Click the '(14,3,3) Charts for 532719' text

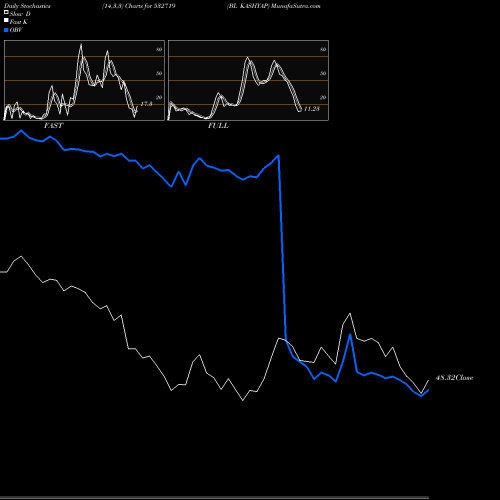tap(139, 6)
